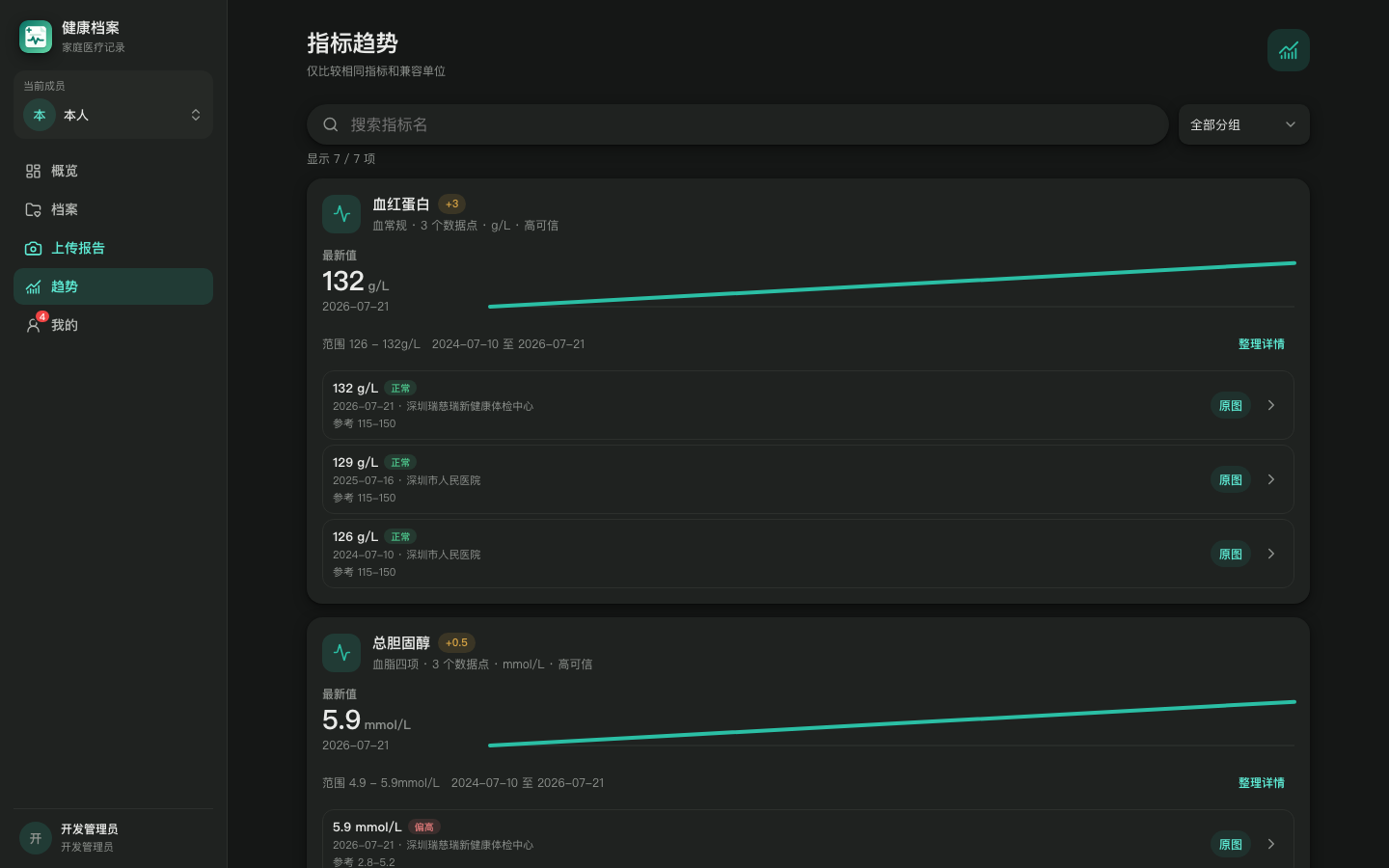Click the 我的 profile icon with badge
This screenshot has width=1389, height=868.
tap(34, 324)
